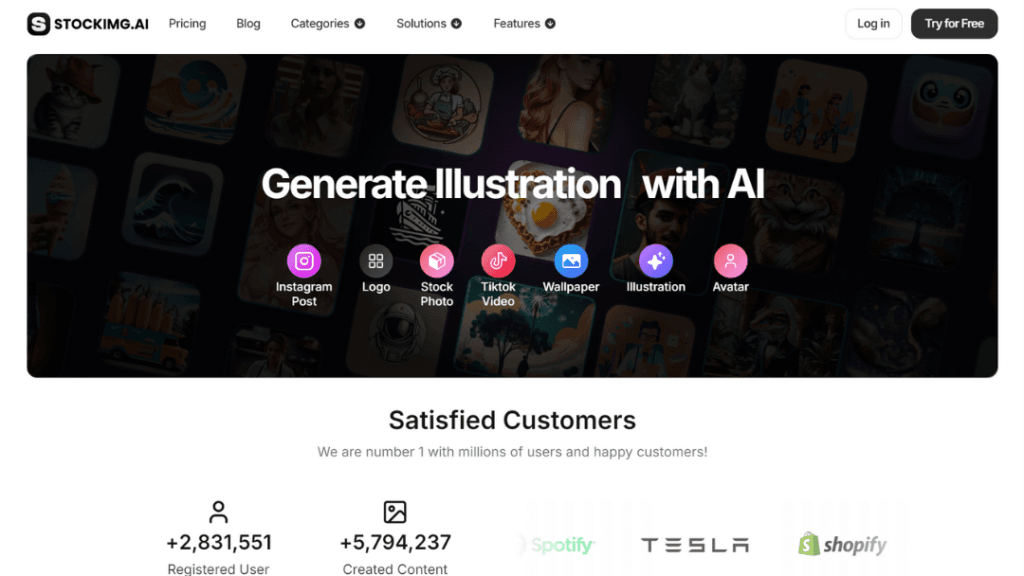Click the Instagram Post icon
The width and height of the screenshot is (1024, 576).
pos(304,261)
